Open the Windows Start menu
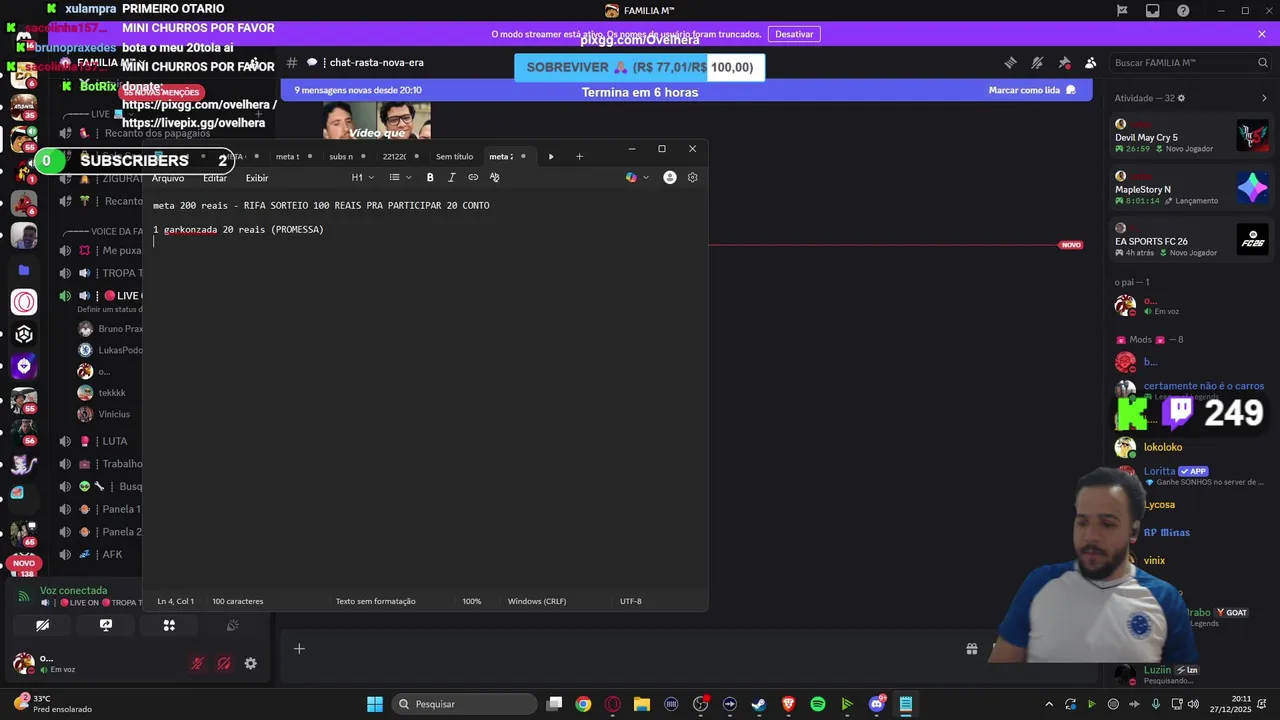The width and height of the screenshot is (1280, 720). coord(374,704)
